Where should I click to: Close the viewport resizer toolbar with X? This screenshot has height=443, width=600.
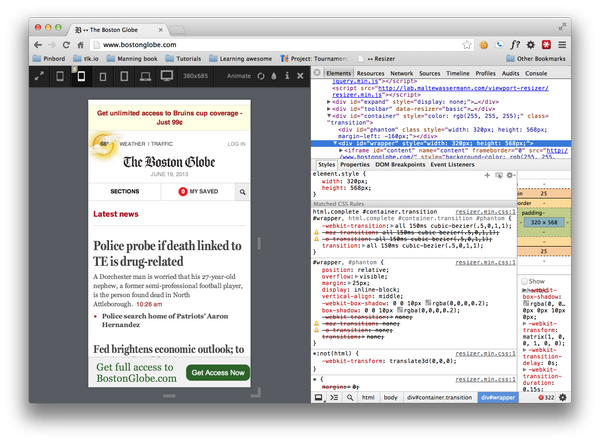tap(300, 76)
